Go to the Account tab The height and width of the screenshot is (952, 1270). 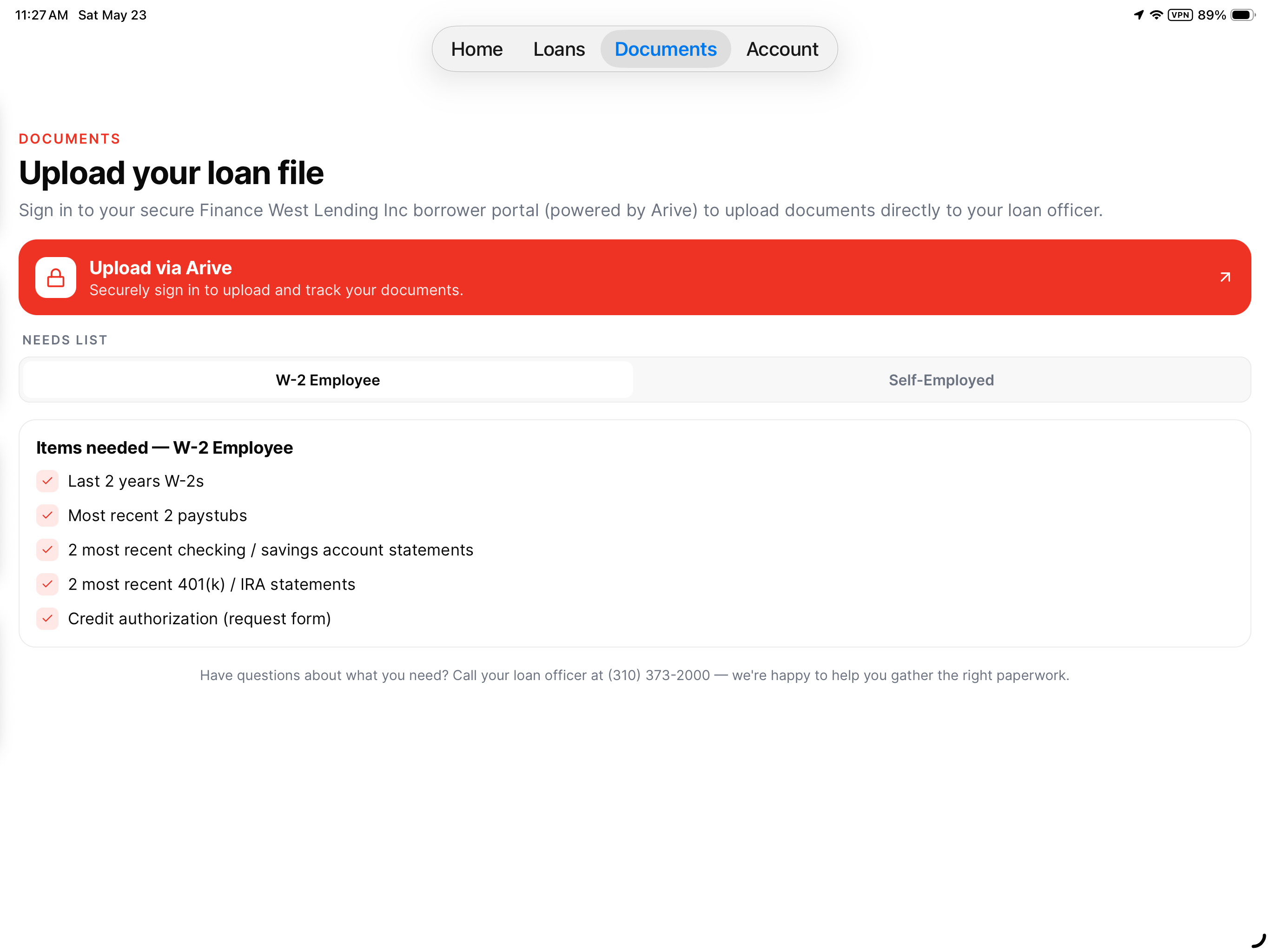782,49
